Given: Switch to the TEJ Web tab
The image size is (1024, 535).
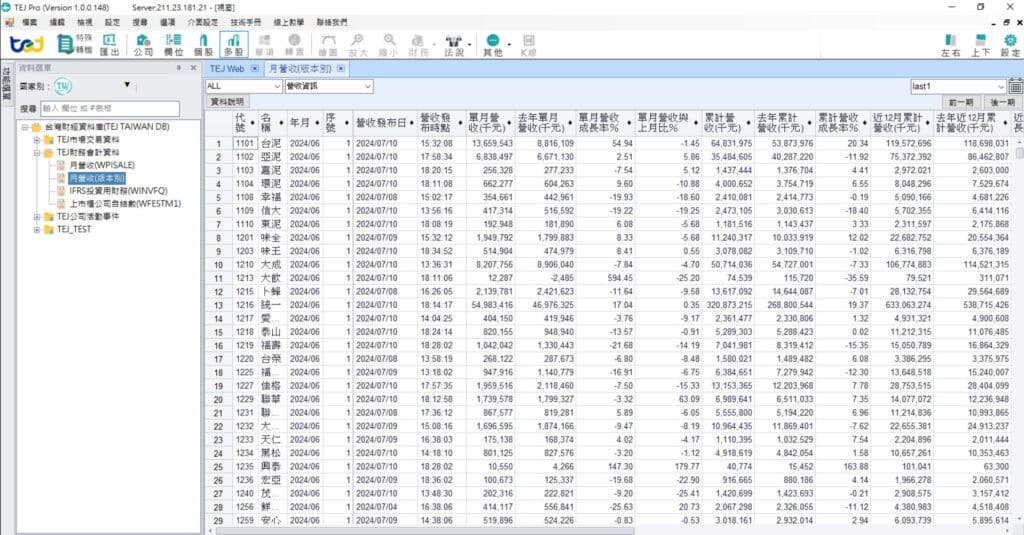Looking at the screenshot, I should pos(227,69).
